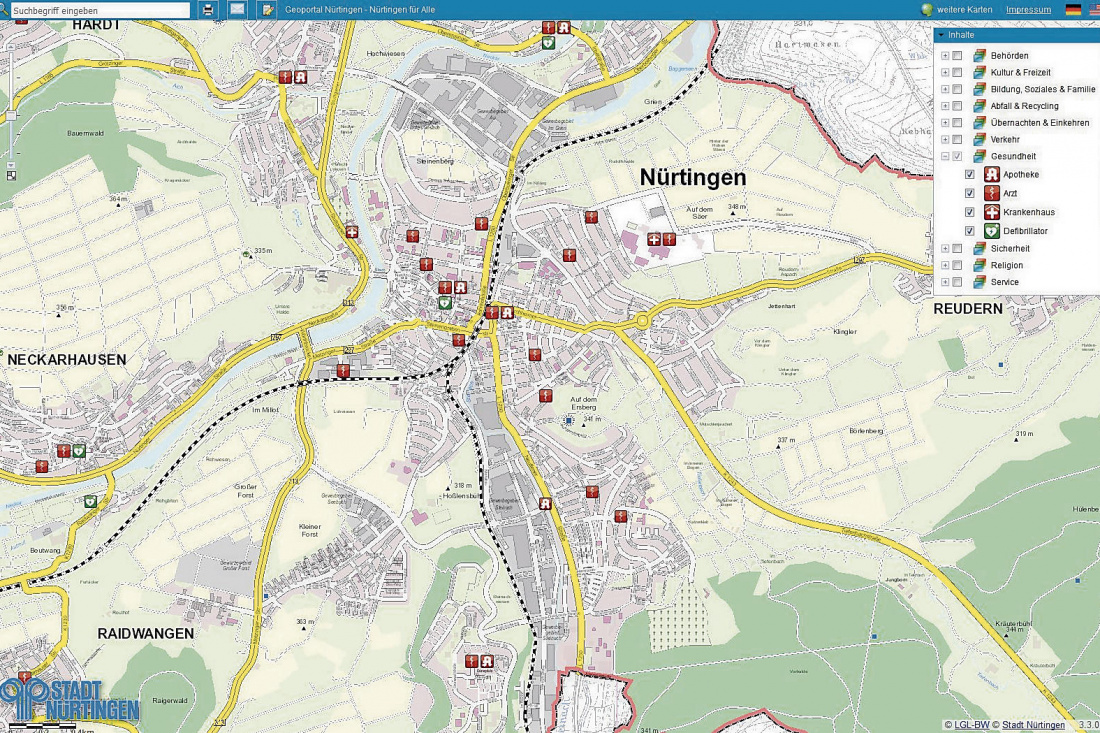Select Apotheke marker near bottom edge by railway
Image resolution: width=1100 pixels, height=733 pixels.
486,661
